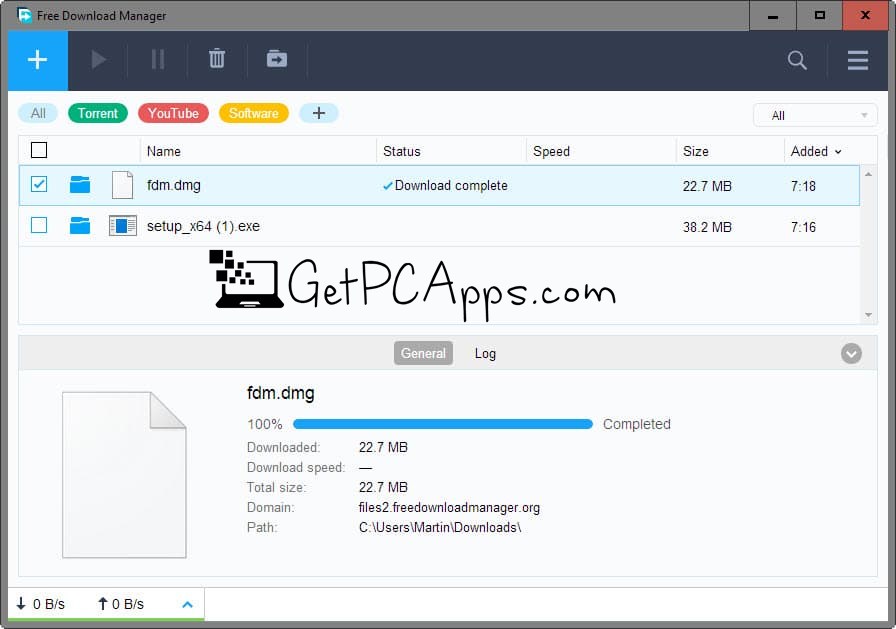Sort list by Status column header
The height and width of the screenshot is (629, 896).
[x=402, y=151]
